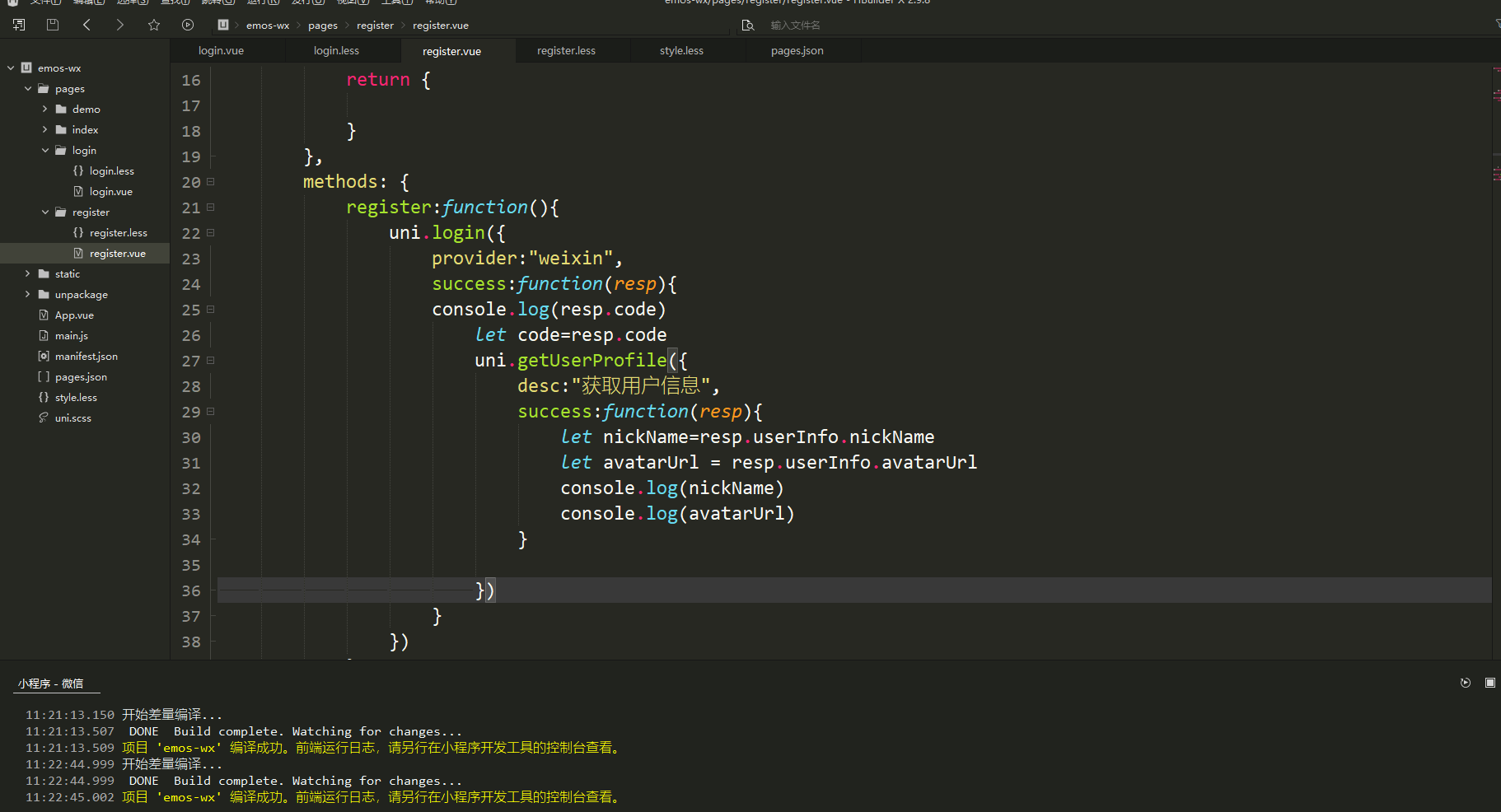Click the star bookmark icon
The height and width of the screenshot is (812, 1501).
(154, 25)
